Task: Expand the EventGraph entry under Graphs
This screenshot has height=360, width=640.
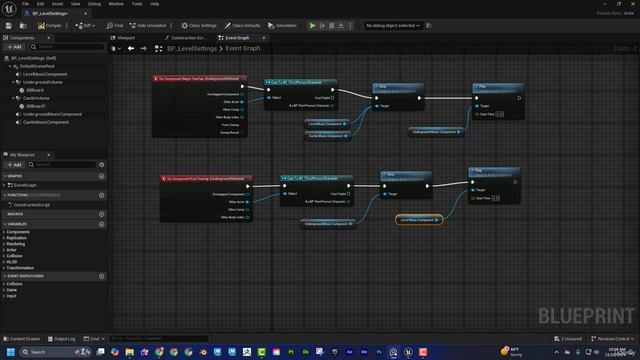Action: coord(4,185)
